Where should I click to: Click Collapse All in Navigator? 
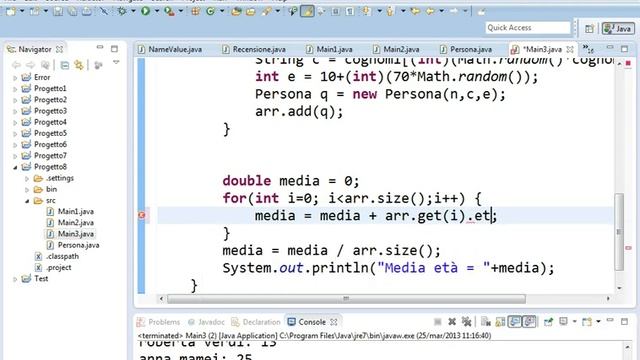(64, 65)
